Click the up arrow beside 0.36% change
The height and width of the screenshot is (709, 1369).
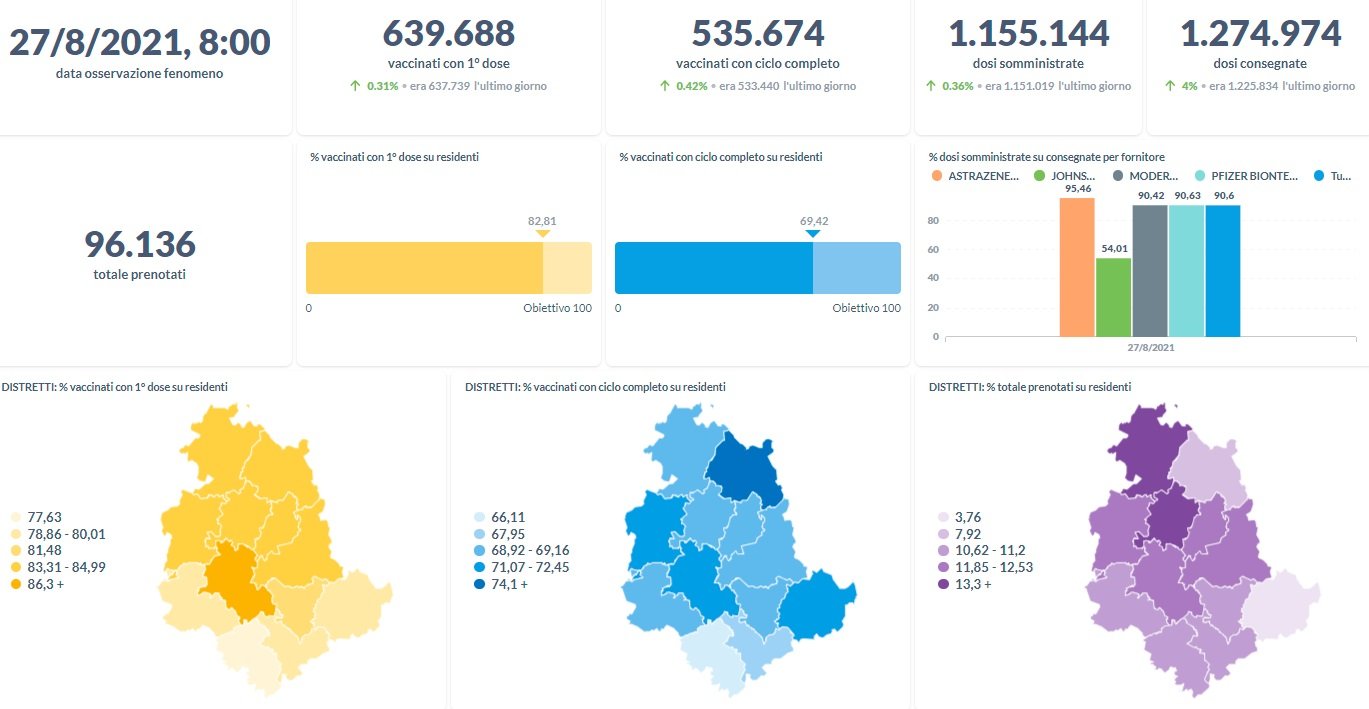click(x=931, y=86)
